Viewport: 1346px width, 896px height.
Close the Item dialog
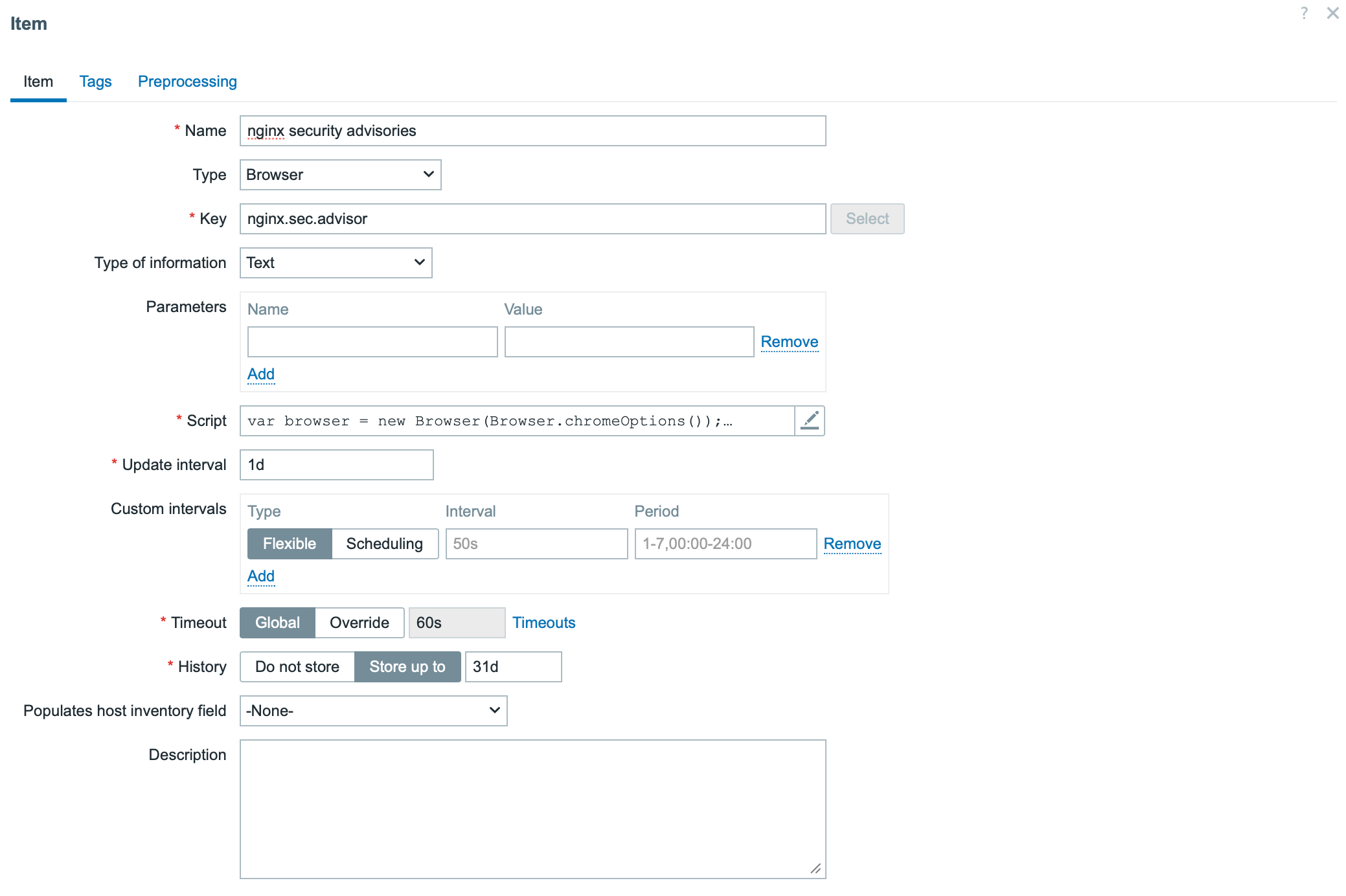[x=1332, y=13]
